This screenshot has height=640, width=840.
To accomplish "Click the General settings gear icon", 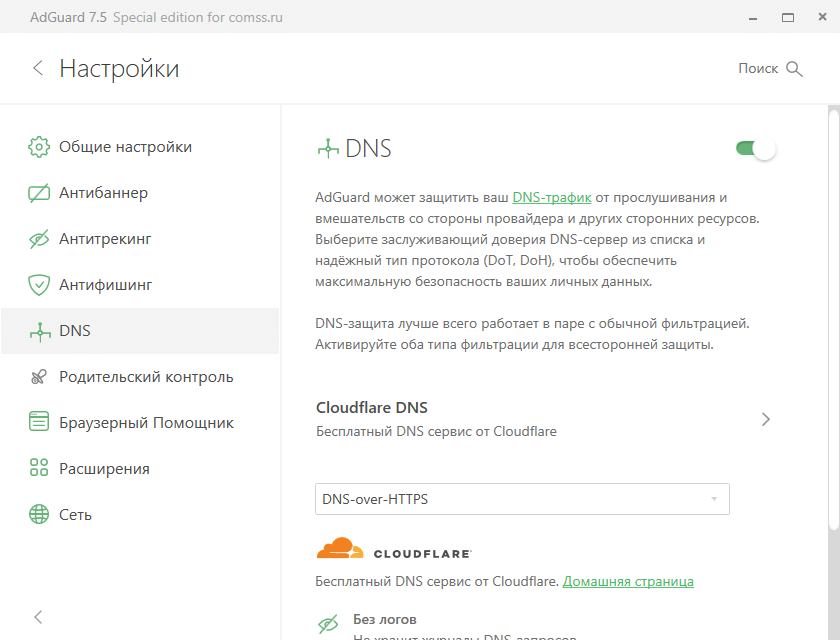I will pos(39,147).
